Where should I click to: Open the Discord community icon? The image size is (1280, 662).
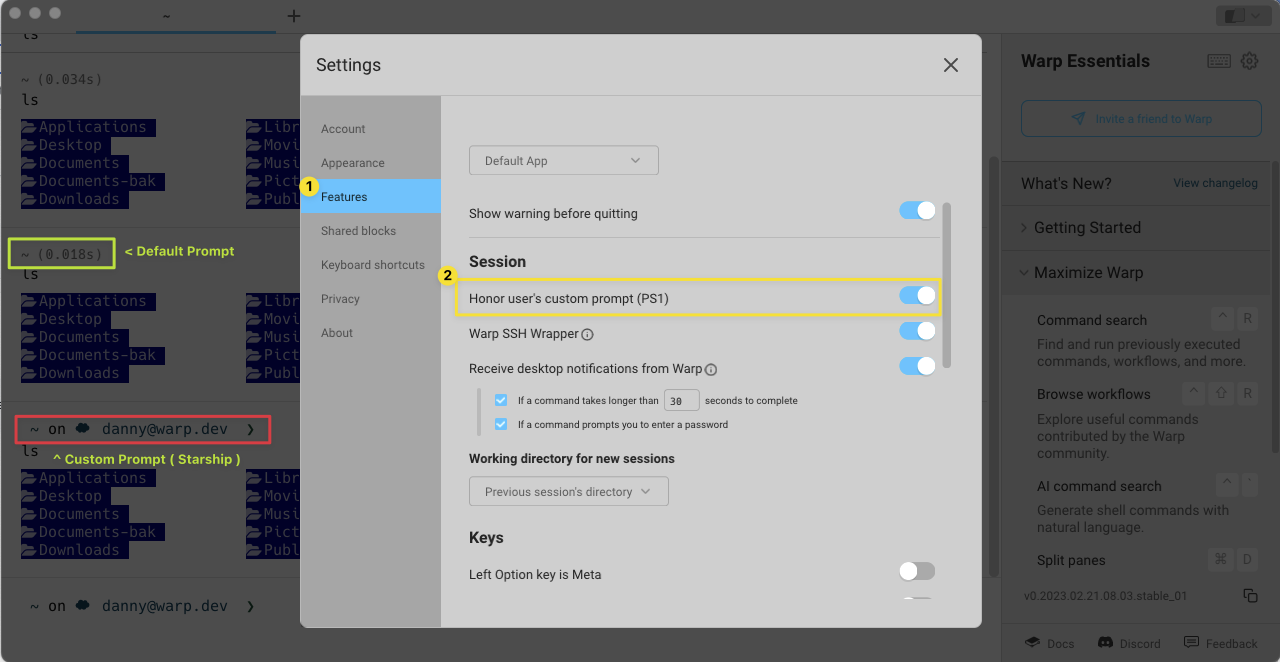tap(1103, 643)
